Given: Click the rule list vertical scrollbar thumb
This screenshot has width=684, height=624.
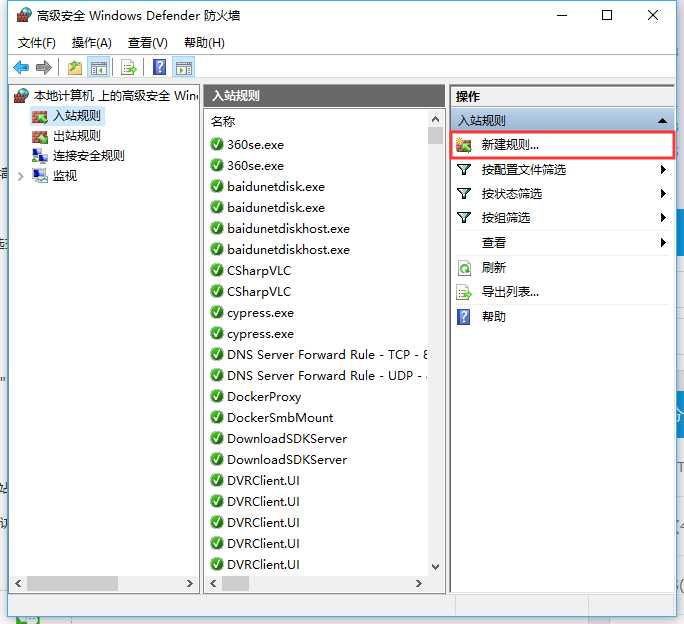Looking at the screenshot, I should coord(435,135).
